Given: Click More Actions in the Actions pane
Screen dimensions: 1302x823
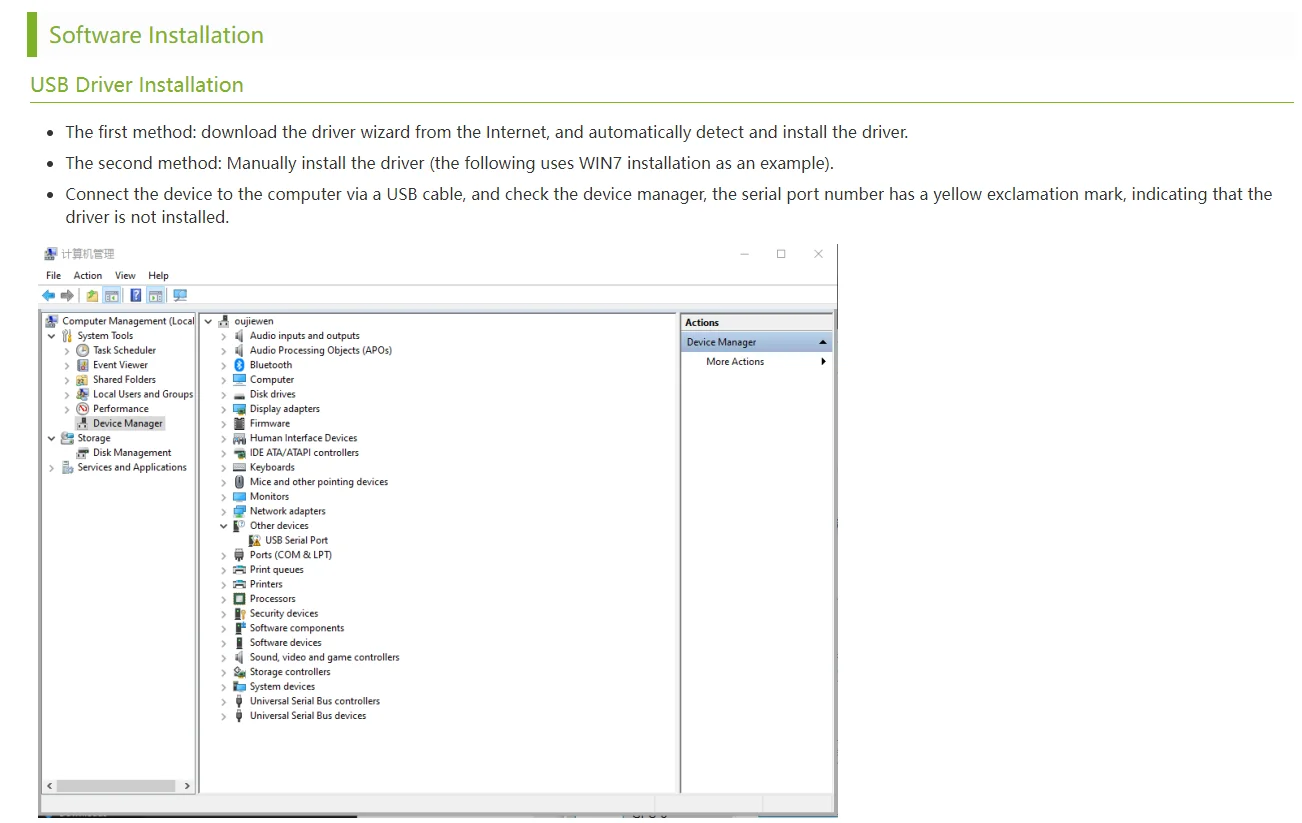Looking at the screenshot, I should (735, 362).
